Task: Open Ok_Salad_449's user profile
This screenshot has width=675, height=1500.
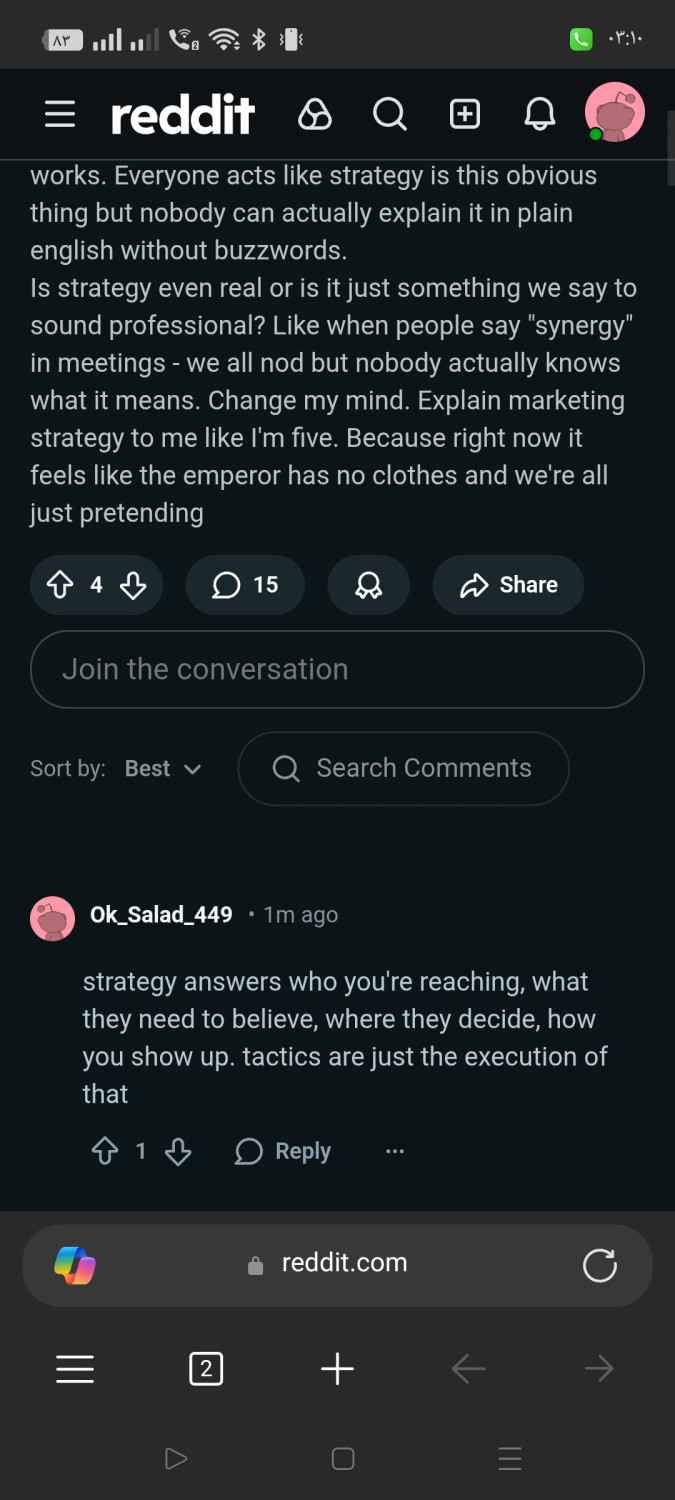Action: point(161,915)
